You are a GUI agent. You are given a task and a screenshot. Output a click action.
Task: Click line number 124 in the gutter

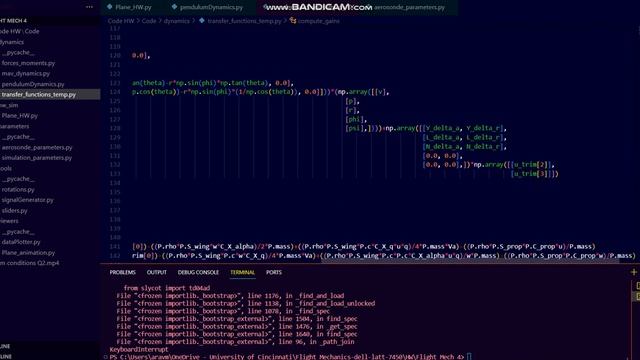[115, 92]
